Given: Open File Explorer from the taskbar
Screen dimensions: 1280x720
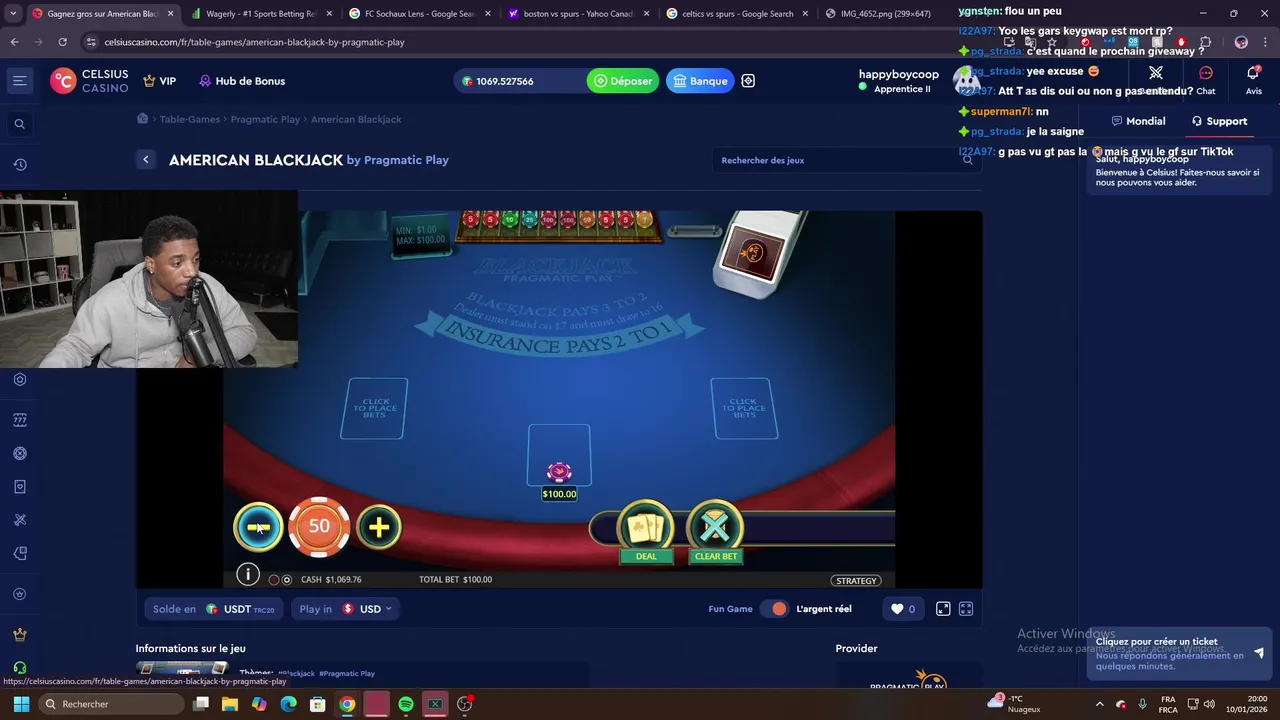Looking at the screenshot, I should click(229, 704).
